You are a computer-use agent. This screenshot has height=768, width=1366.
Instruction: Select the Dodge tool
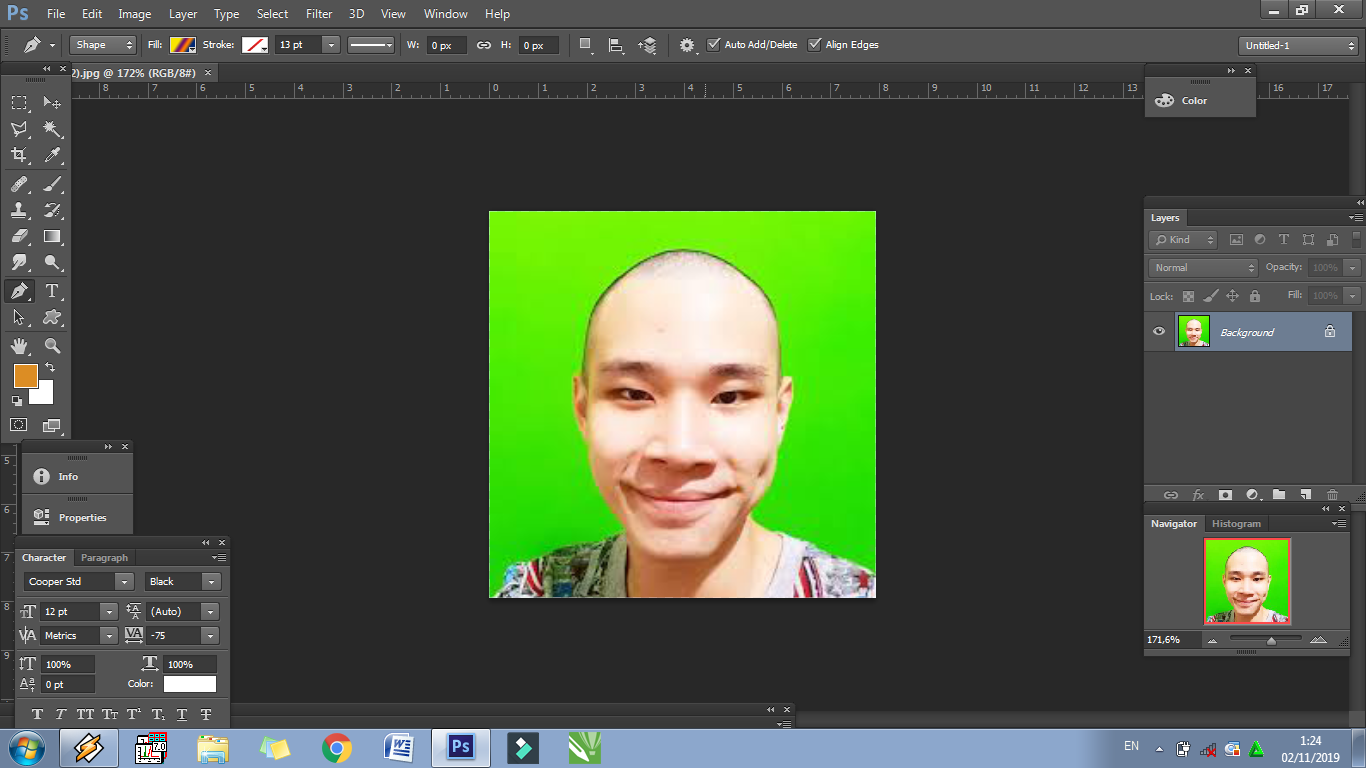[52, 262]
